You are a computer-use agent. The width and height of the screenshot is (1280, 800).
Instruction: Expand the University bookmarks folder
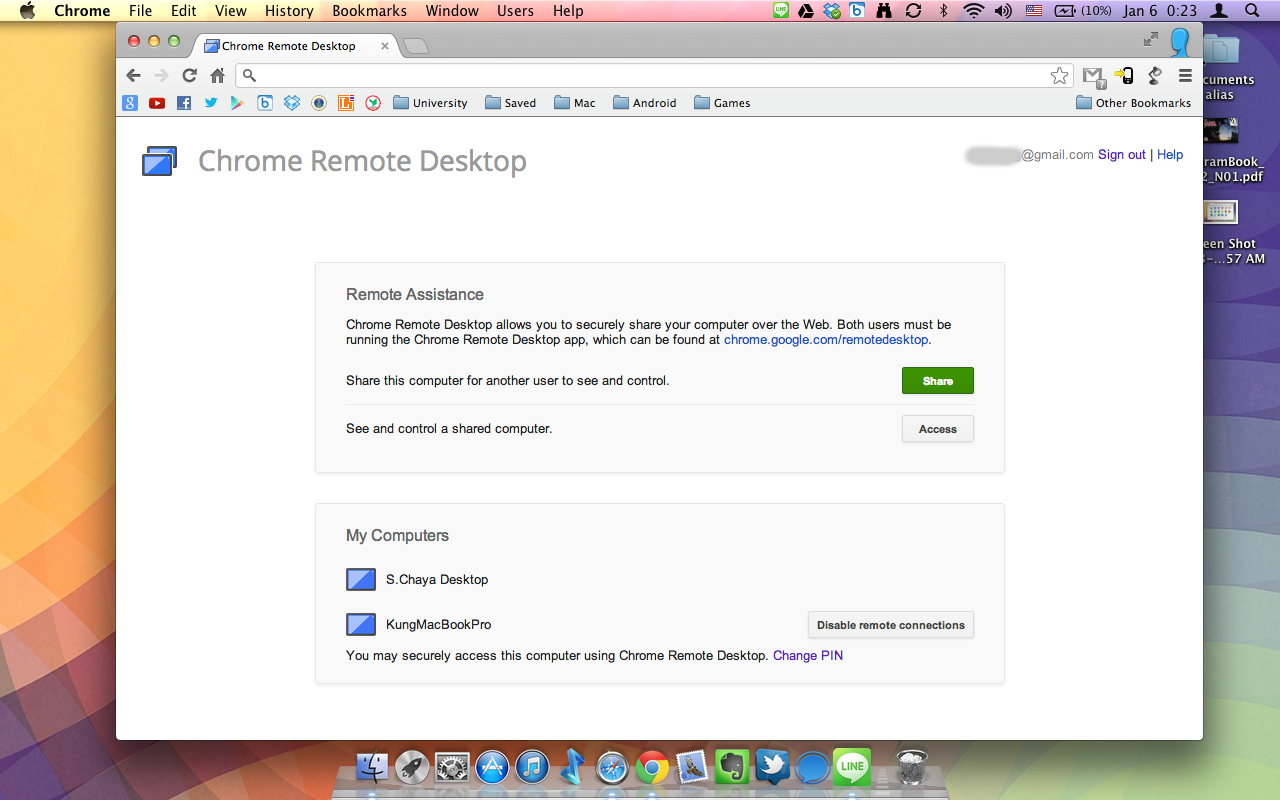[430, 103]
